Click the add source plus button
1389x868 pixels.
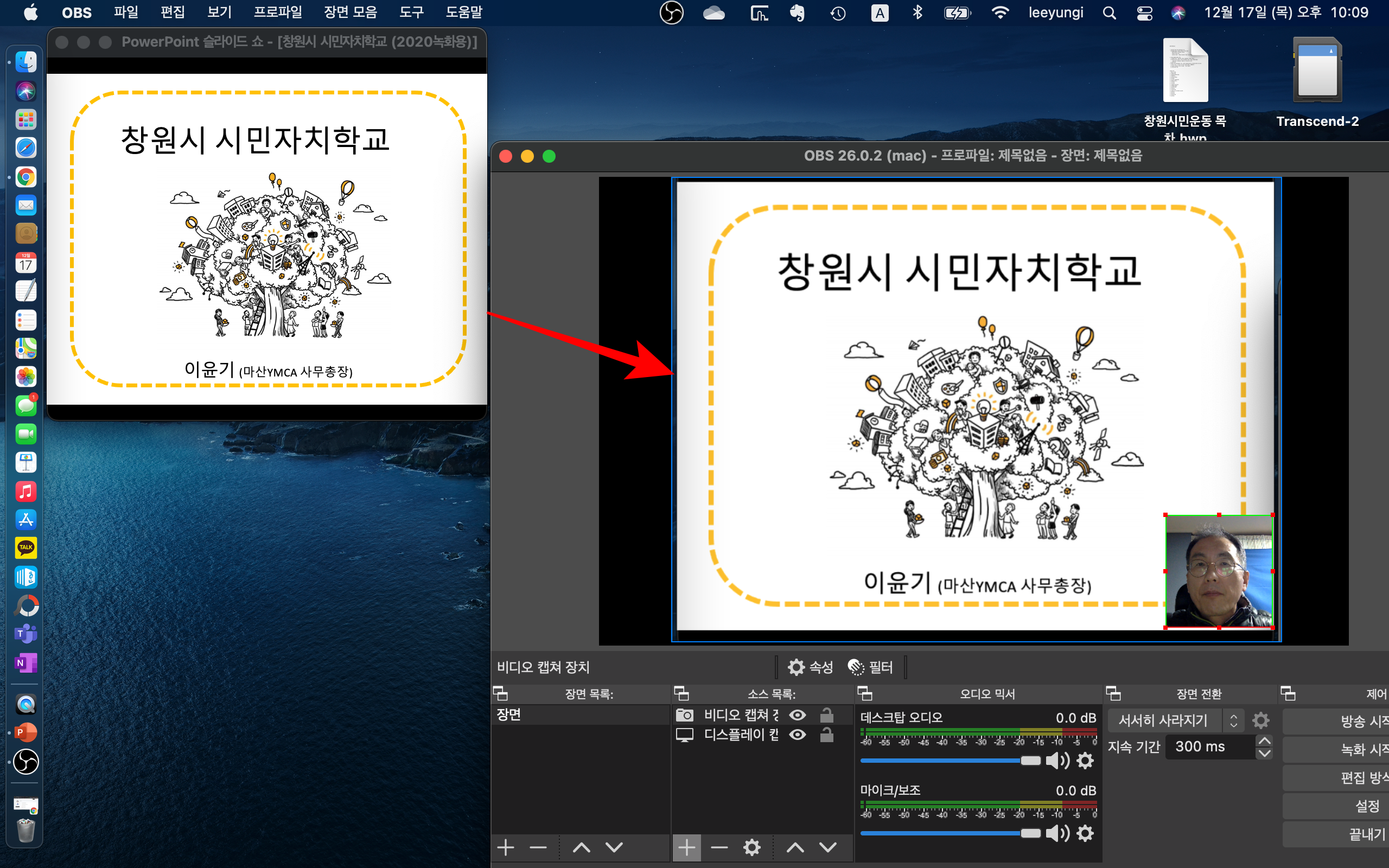[x=686, y=847]
